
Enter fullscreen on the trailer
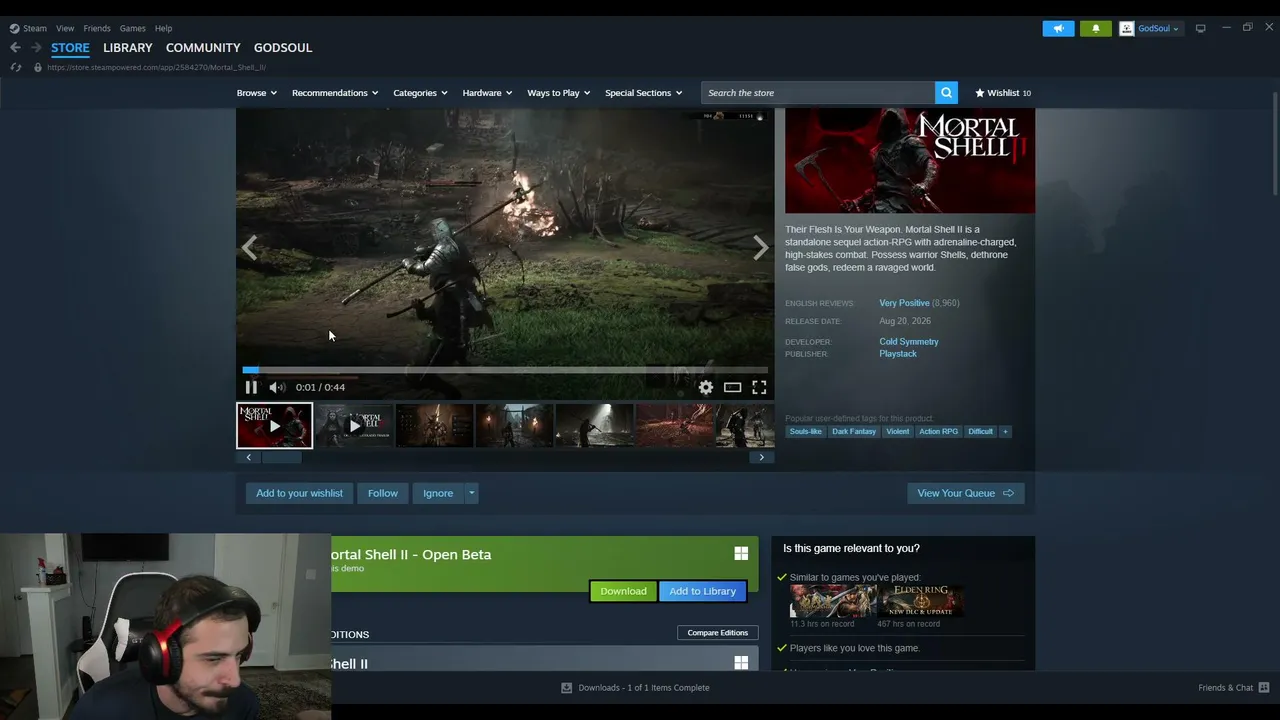pyautogui.click(x=759, y=387)
